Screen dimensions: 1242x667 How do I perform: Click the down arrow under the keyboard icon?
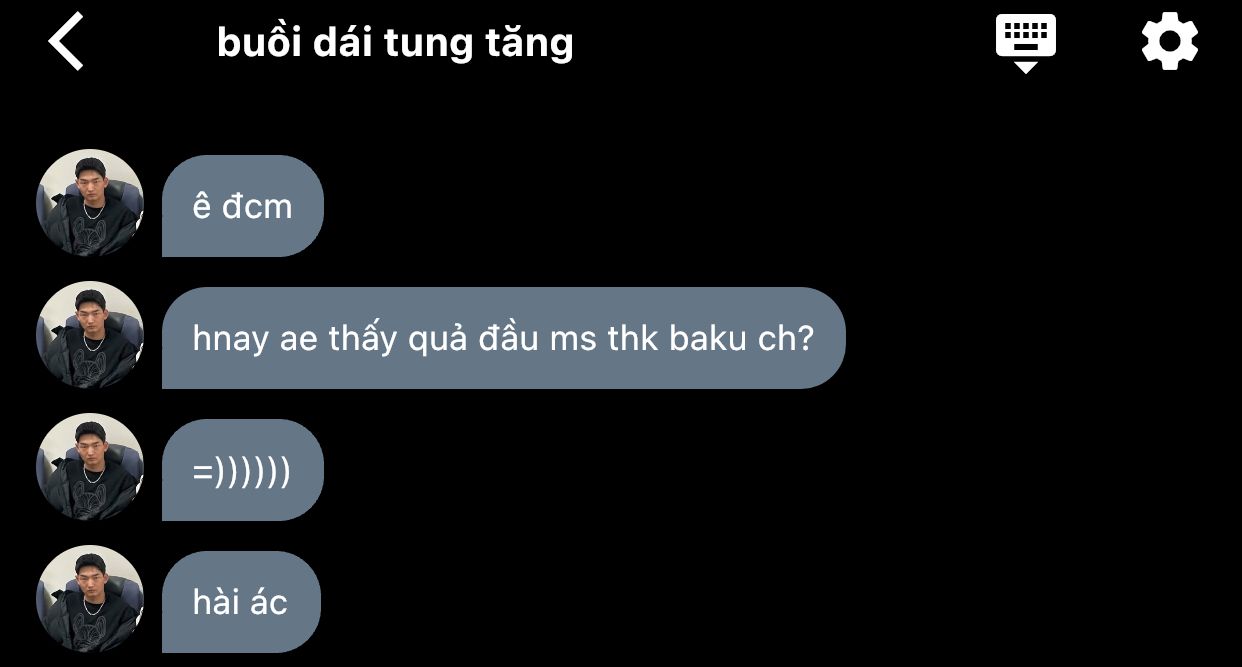[1025, 67]
